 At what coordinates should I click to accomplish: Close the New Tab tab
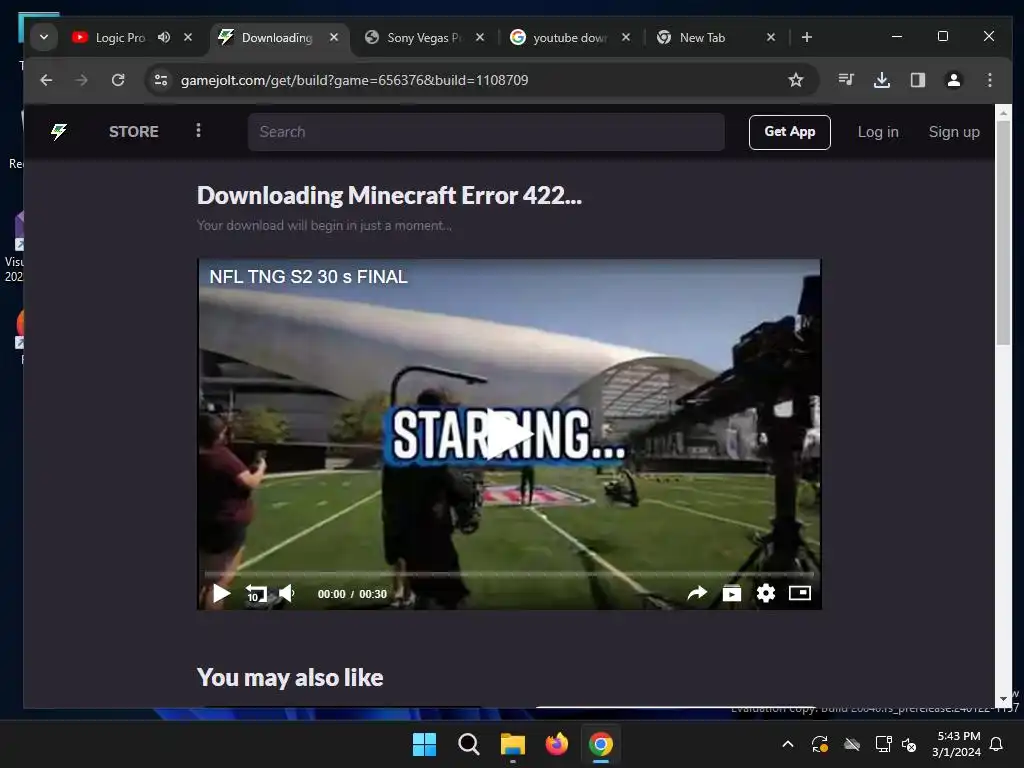click(x=771, y=37)
